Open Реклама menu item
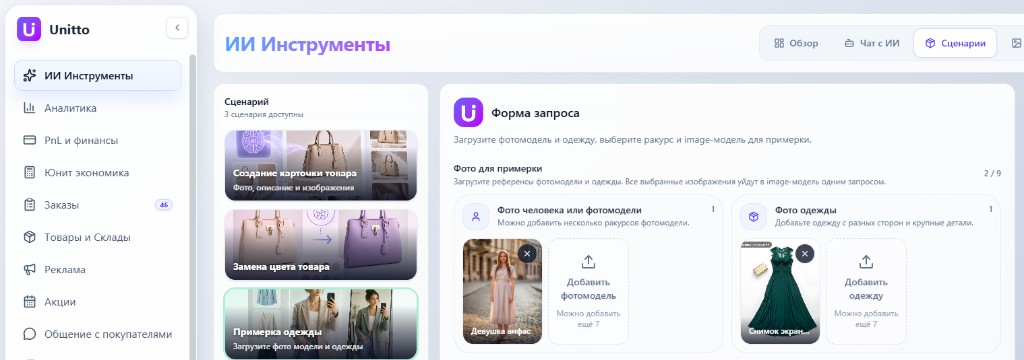Screen dimensions: 1024x360 point(98,270)
